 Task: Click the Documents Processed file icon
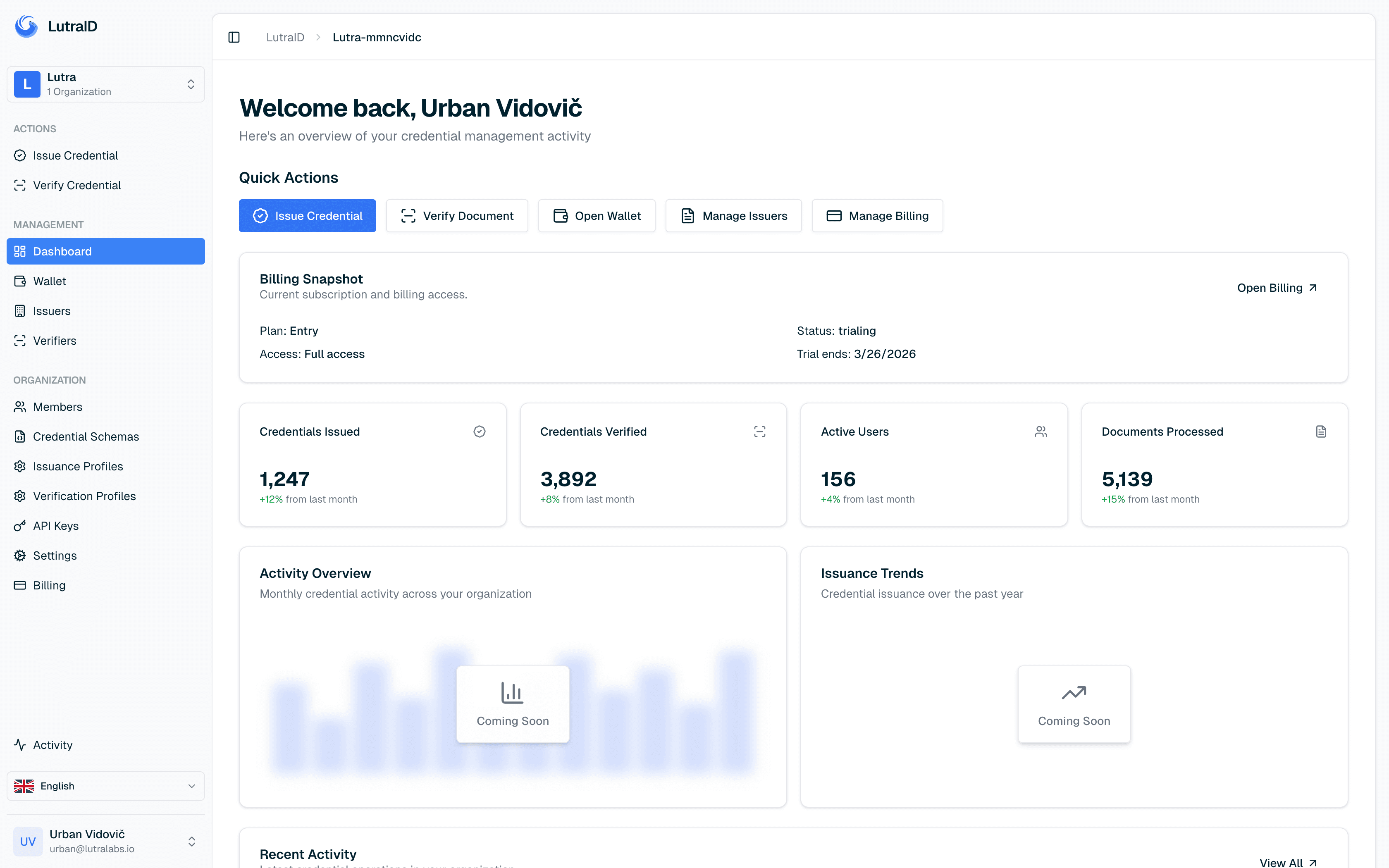coord(1321,432)
